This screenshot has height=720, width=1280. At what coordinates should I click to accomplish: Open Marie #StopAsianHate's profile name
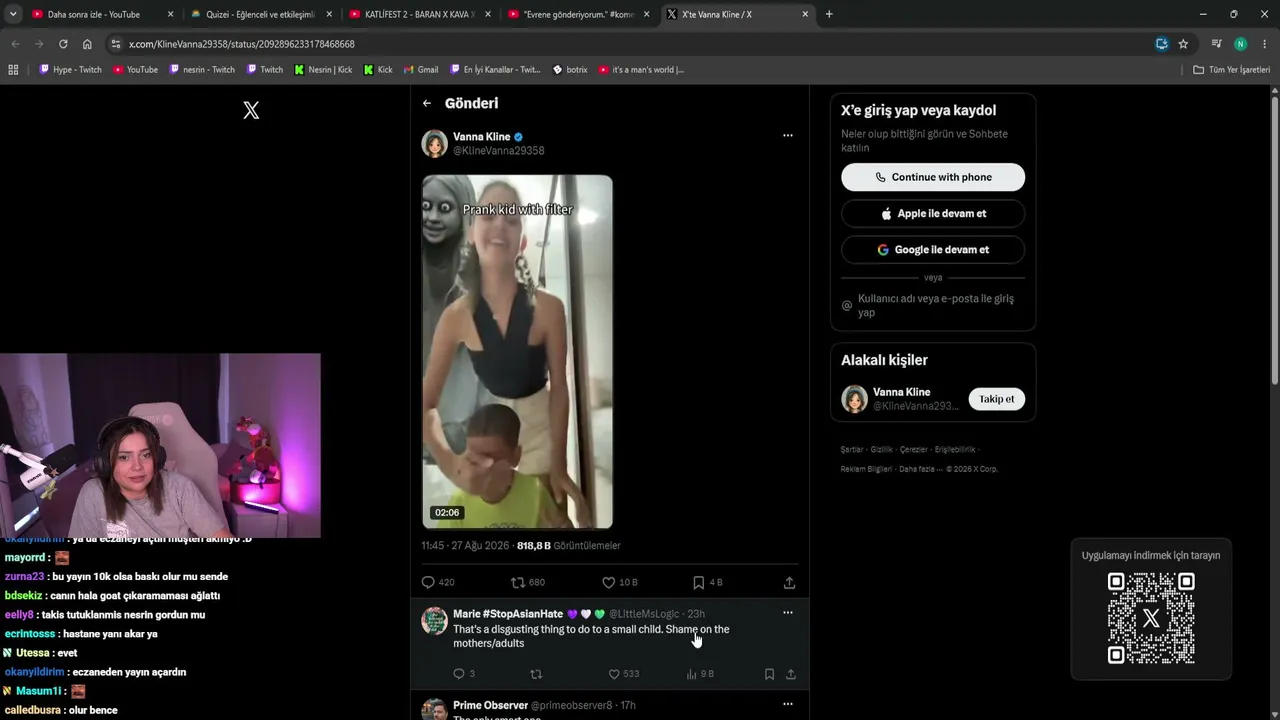[x=508, y=613]
